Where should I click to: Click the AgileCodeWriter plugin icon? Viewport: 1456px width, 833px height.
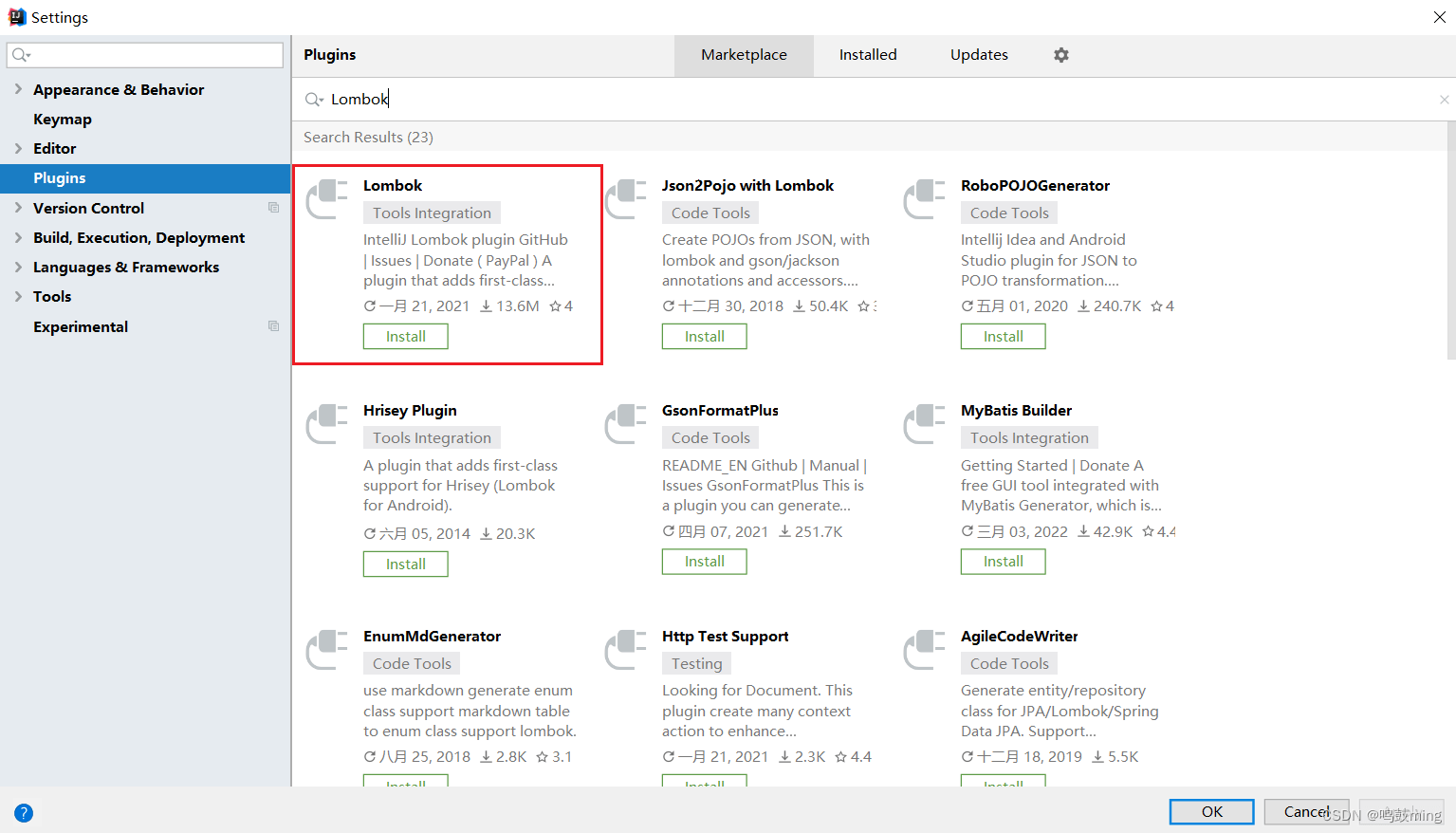click(925, 649)
